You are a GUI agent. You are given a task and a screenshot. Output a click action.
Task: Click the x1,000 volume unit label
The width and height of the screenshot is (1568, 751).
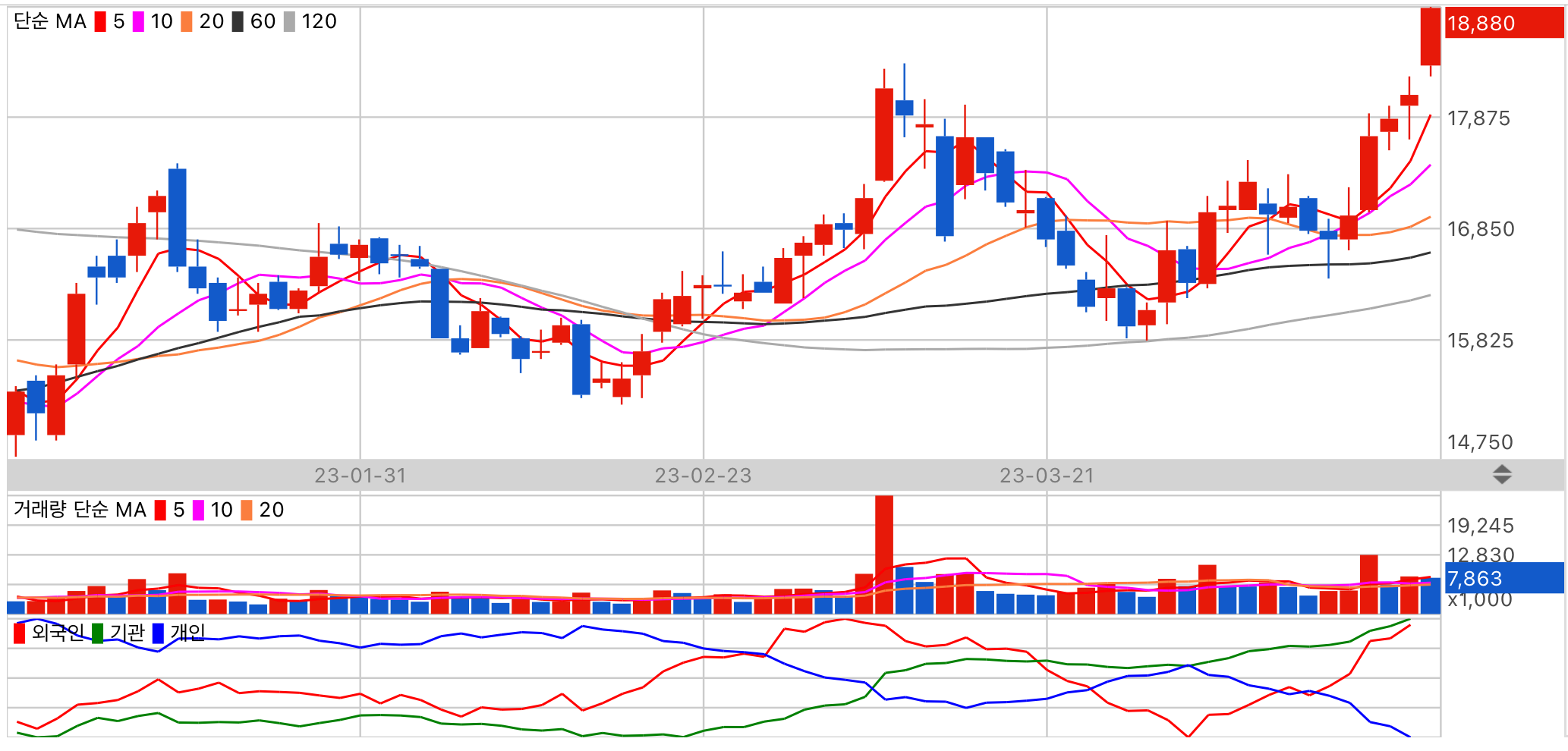click(1479, 600)
